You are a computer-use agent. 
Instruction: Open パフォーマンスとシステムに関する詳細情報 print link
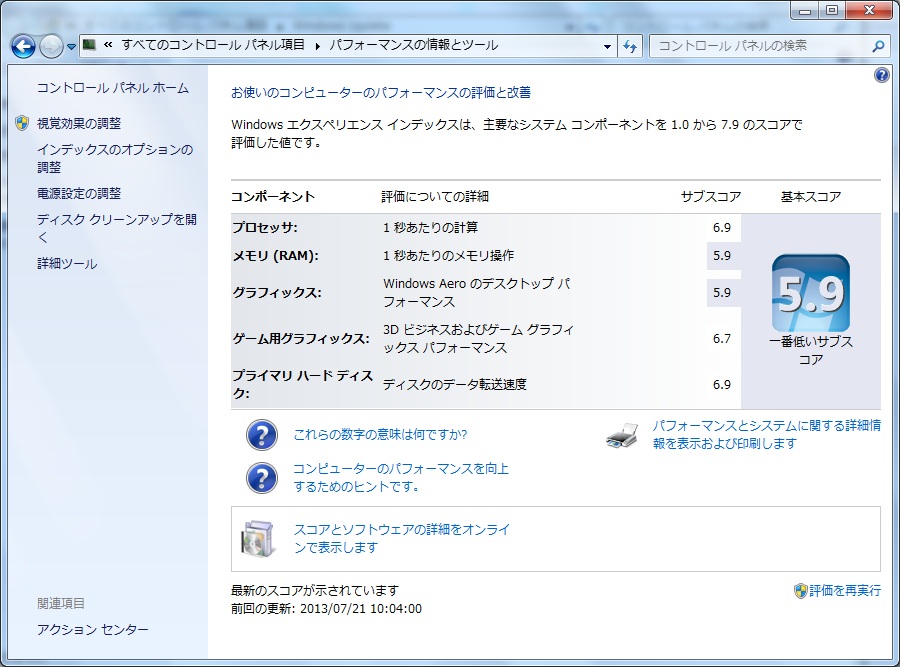766,435
